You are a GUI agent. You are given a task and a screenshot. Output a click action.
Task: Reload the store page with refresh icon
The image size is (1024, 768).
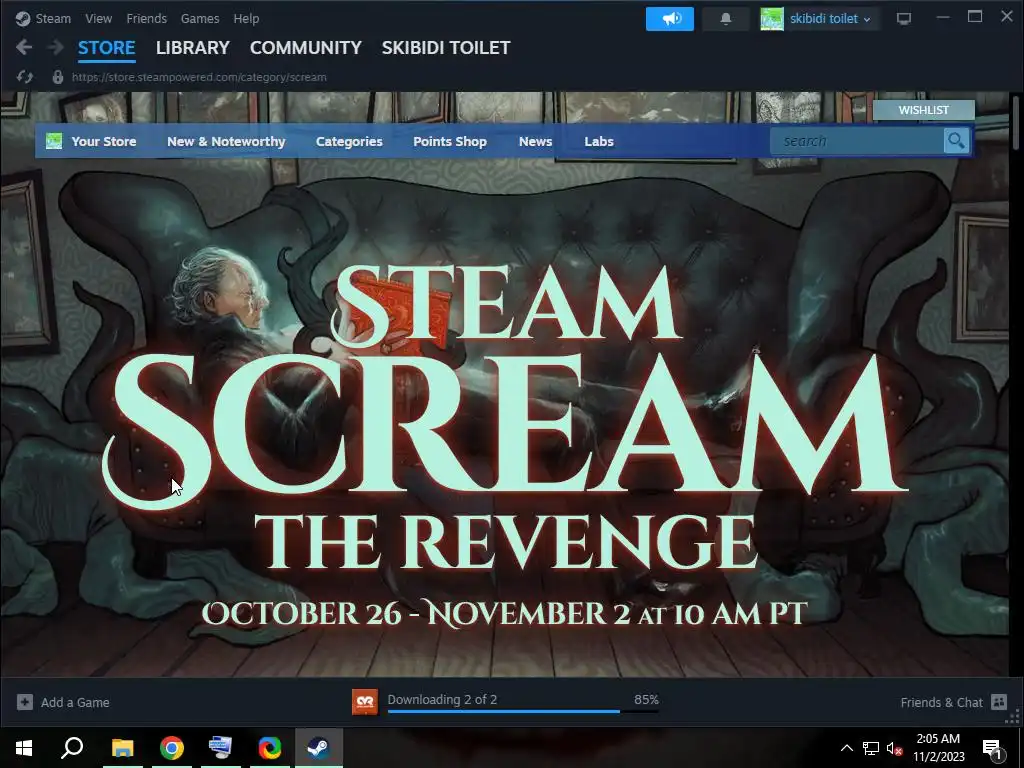click(x=25, y=77)
